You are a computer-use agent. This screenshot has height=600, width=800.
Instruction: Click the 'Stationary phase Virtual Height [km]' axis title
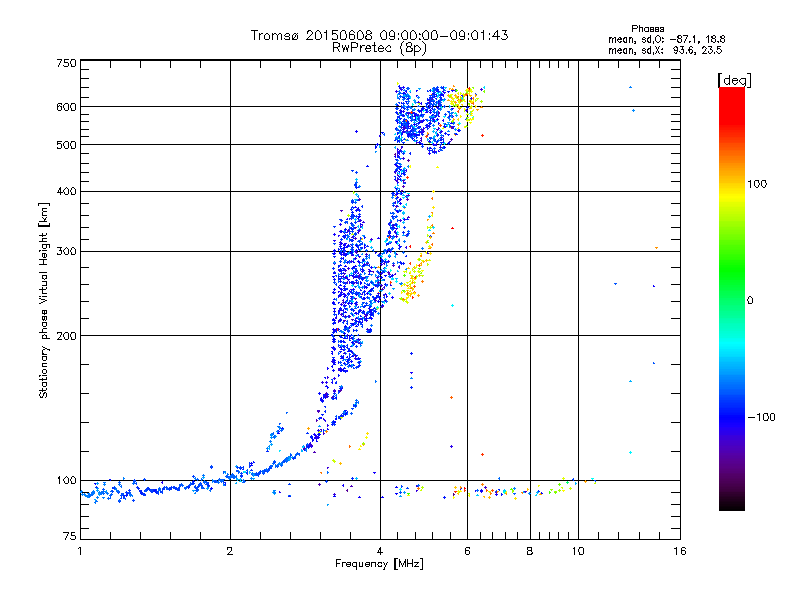44,301
